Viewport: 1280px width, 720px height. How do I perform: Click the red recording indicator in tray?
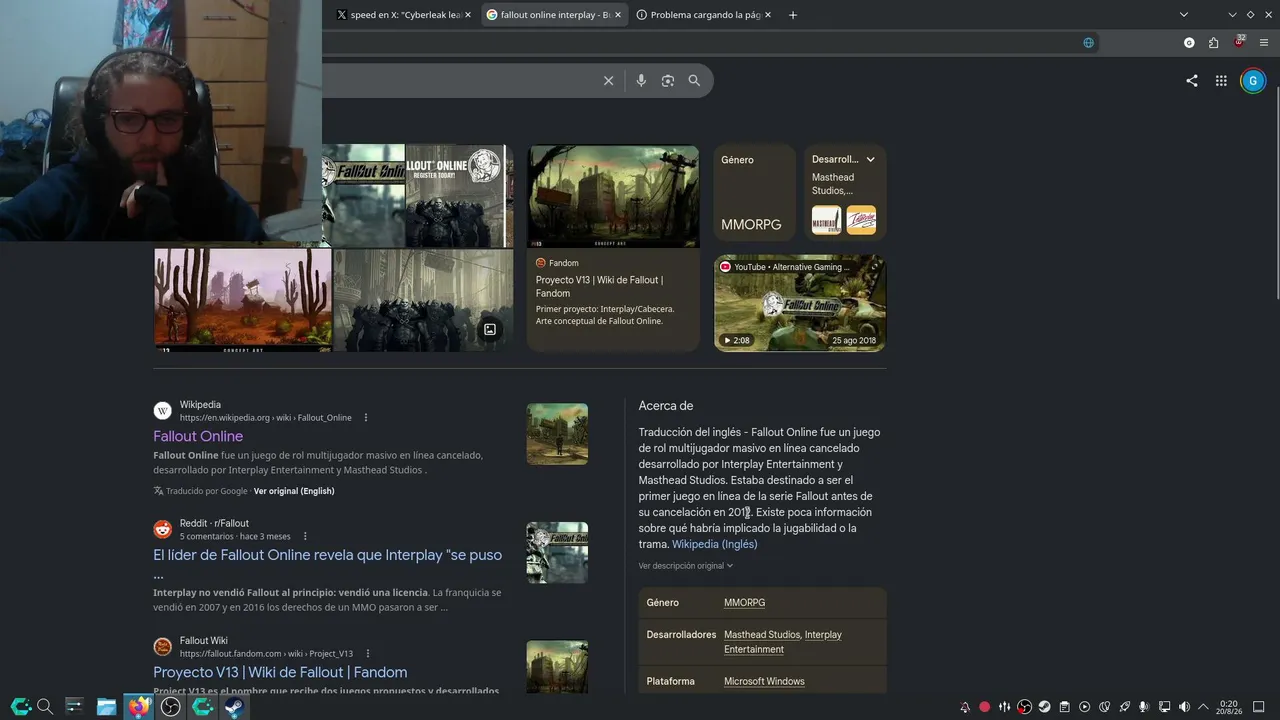984,707
